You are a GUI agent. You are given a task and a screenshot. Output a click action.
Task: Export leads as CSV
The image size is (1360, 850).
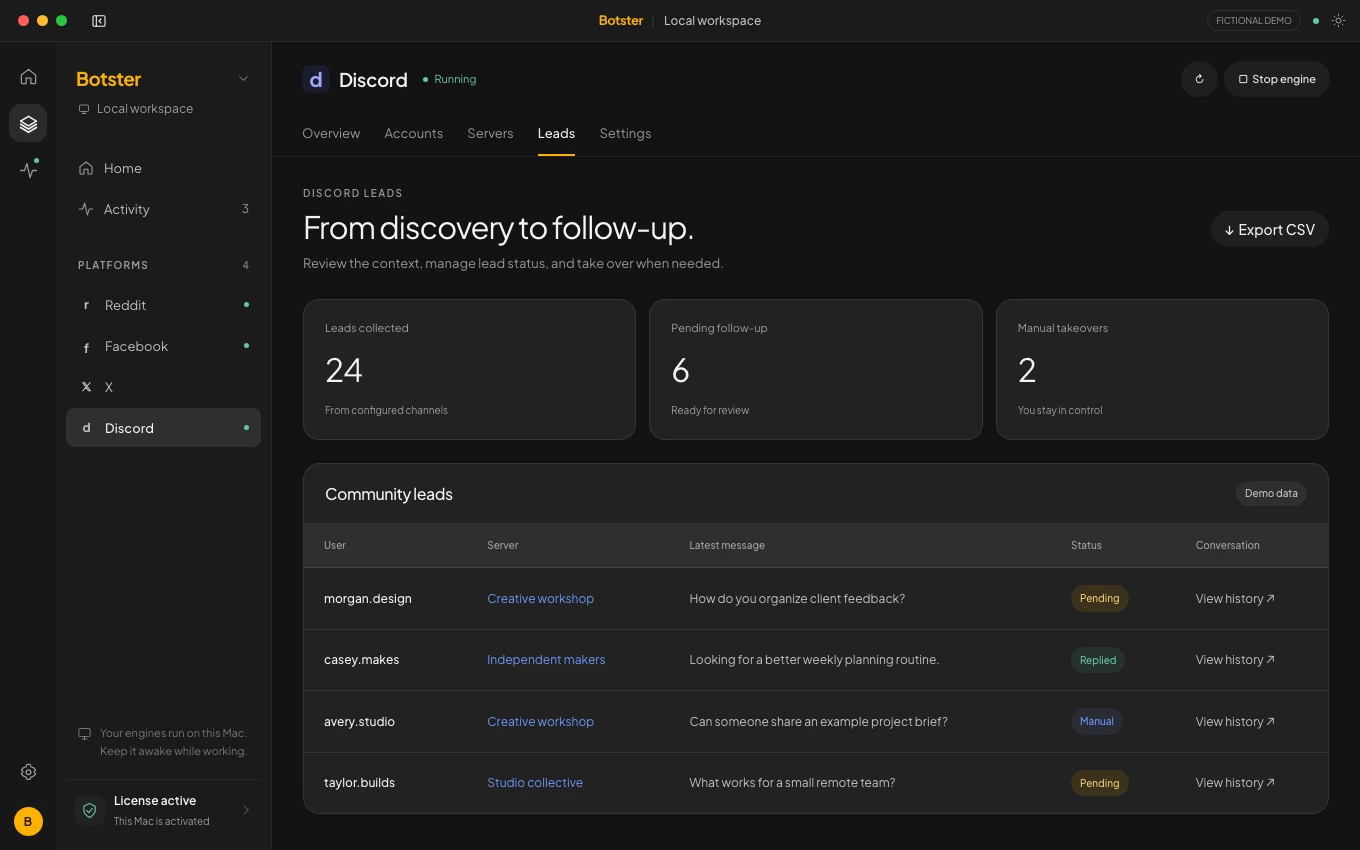1270,229
